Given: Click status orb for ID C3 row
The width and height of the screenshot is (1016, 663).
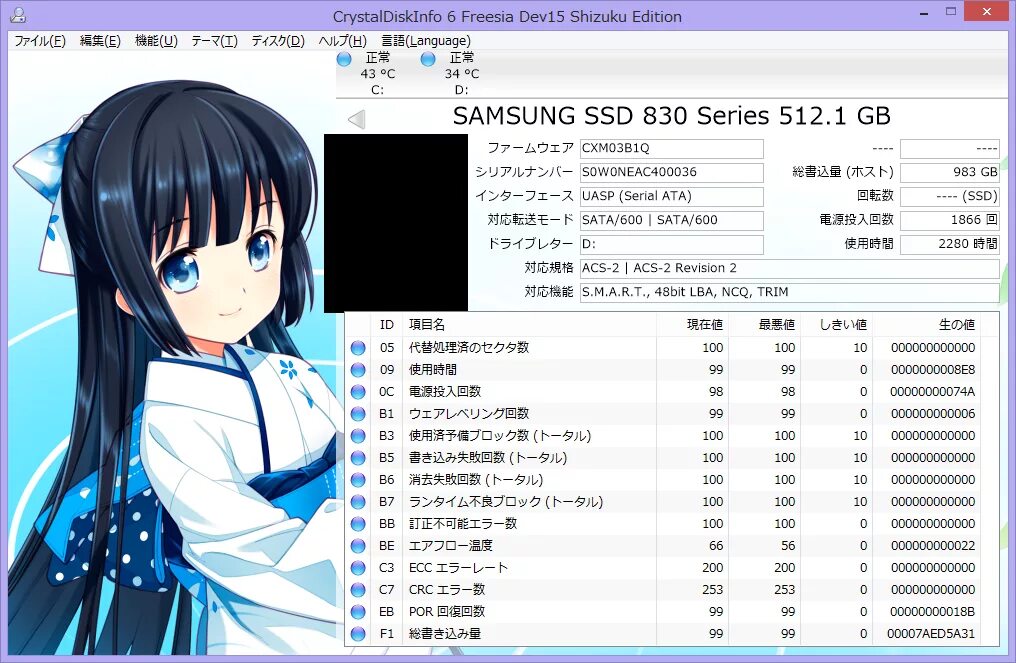Looking at the screenshot, I should click(358, 568).
